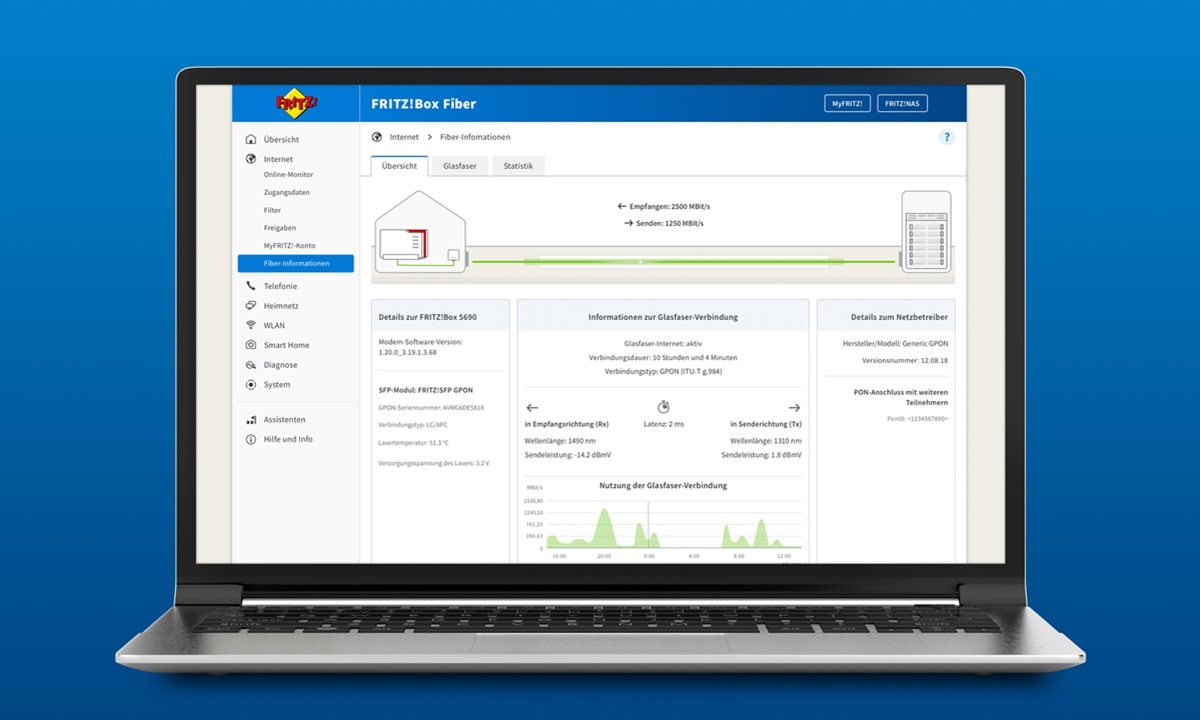Open the MyFRITZ! button
The height and width of the screenshot is (720, 1200).
pos(847,103)
